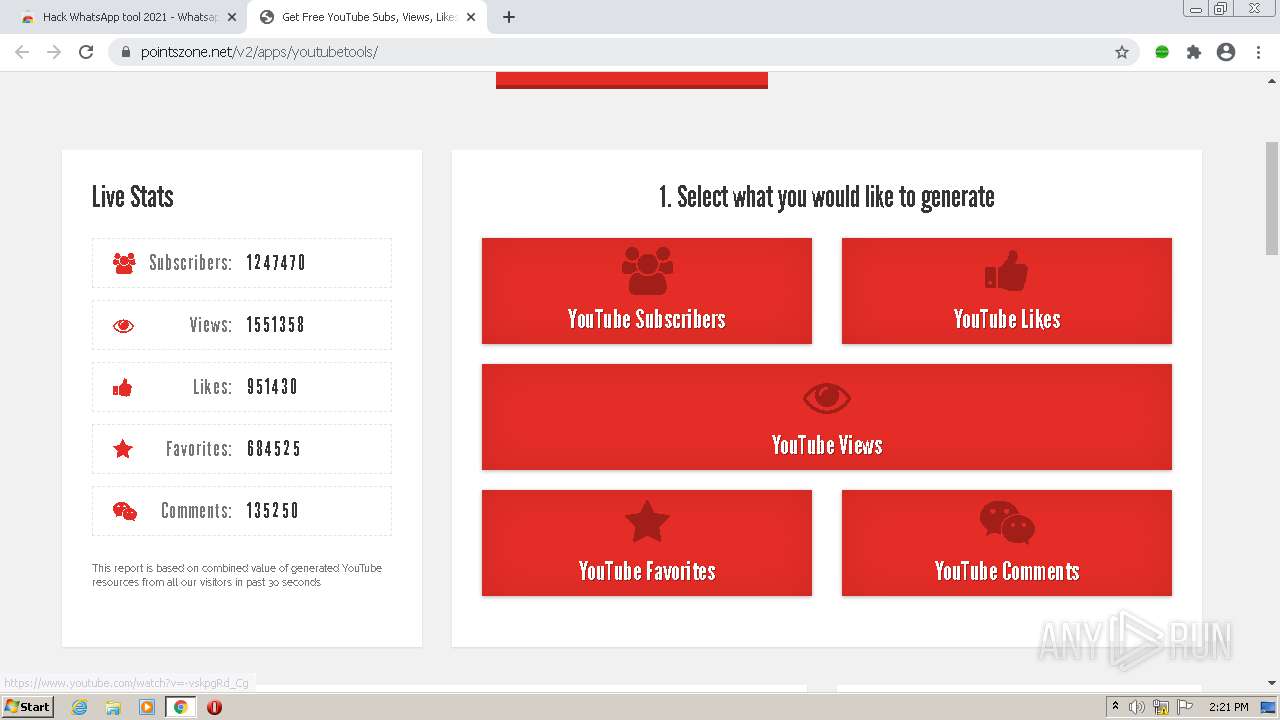
Task: Click the Comments count 135250
Action: (x=273, y=511)
